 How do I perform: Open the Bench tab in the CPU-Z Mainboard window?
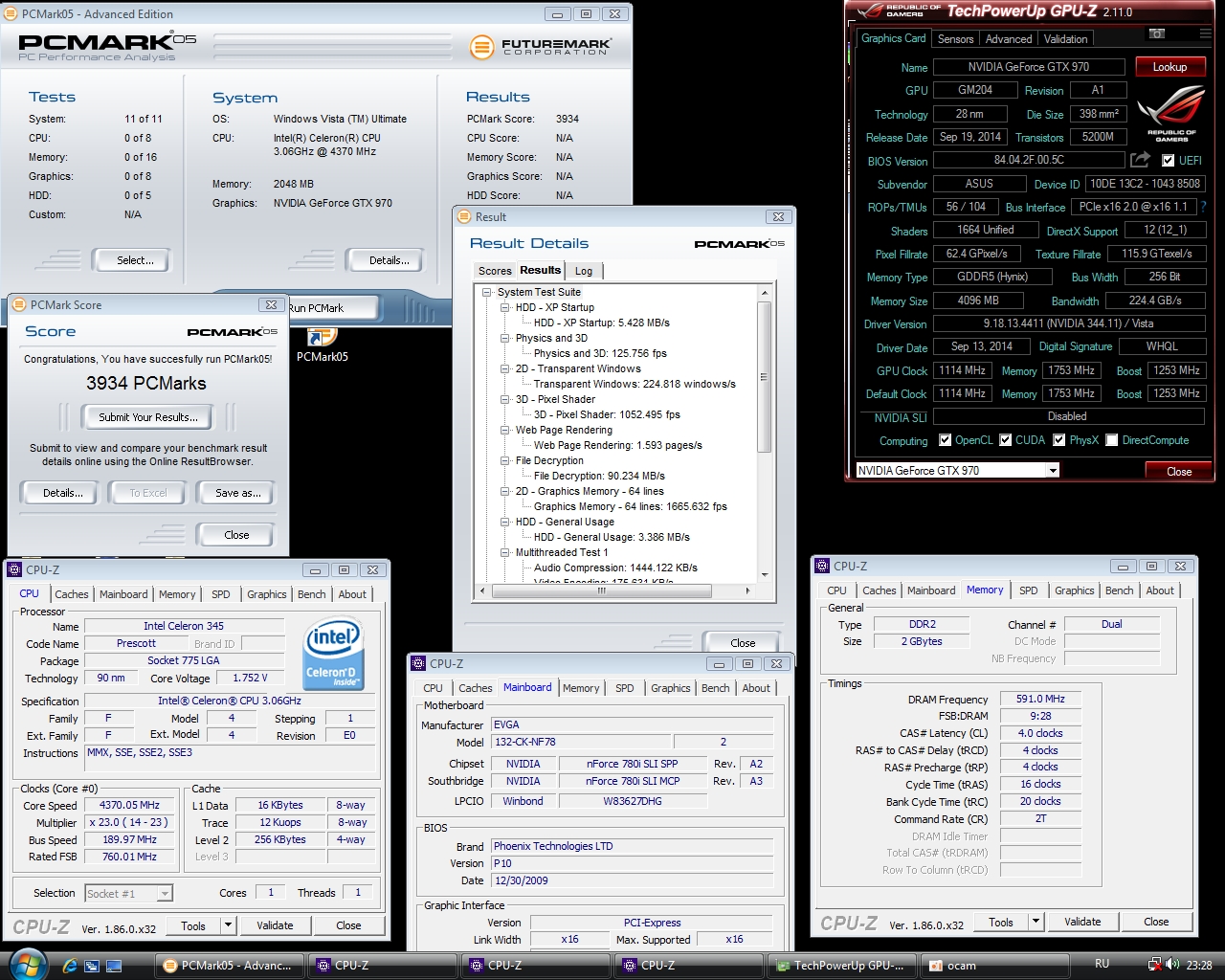[716, 688]
